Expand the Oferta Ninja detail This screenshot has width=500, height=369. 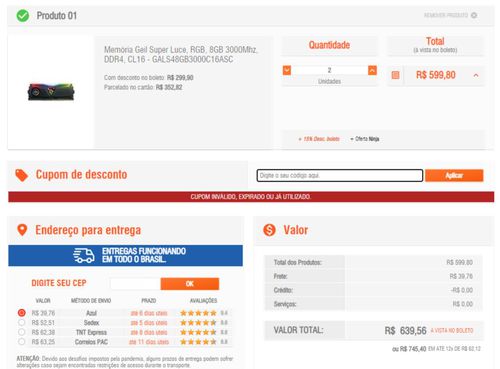pos(365,139)
